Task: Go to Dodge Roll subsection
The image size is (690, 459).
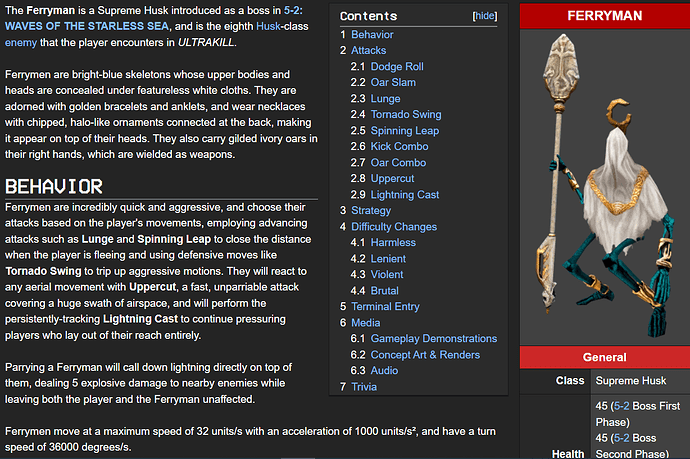Action: point(397,67)
